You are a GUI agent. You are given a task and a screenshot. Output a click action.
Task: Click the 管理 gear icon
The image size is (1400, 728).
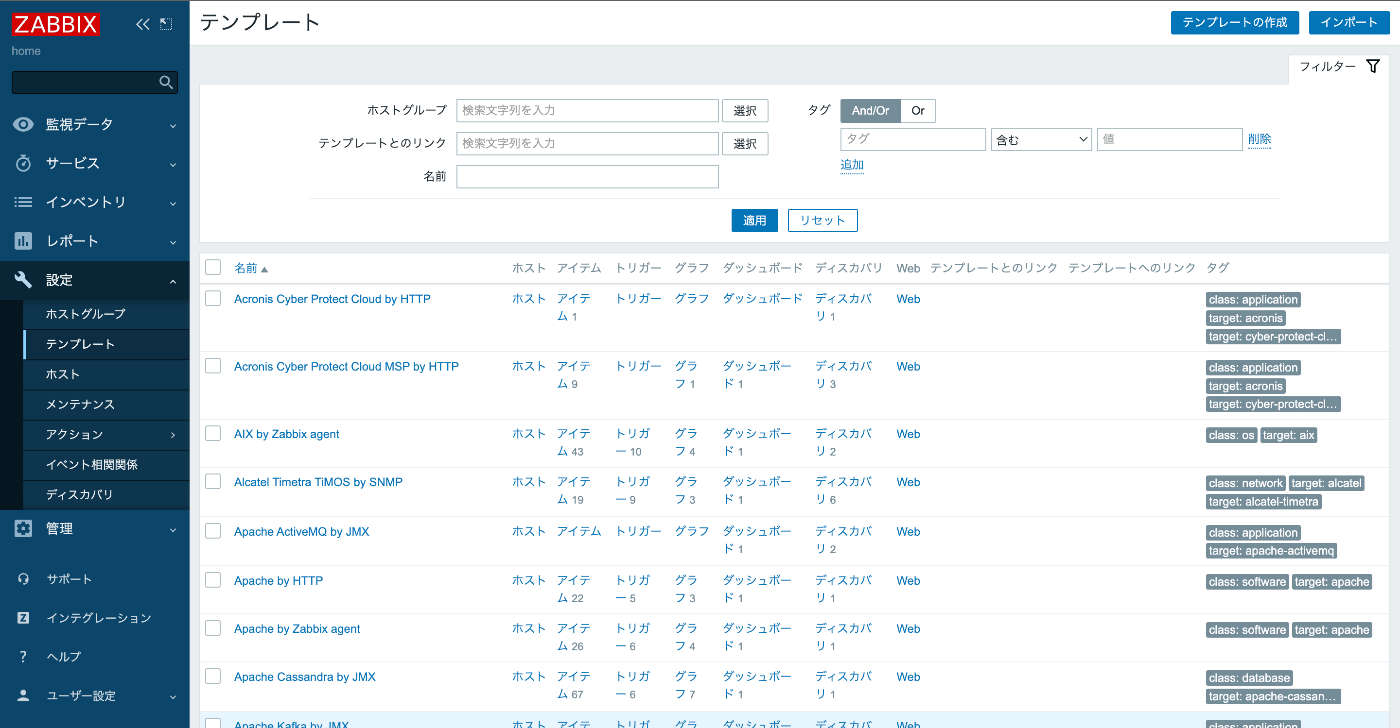23,528
